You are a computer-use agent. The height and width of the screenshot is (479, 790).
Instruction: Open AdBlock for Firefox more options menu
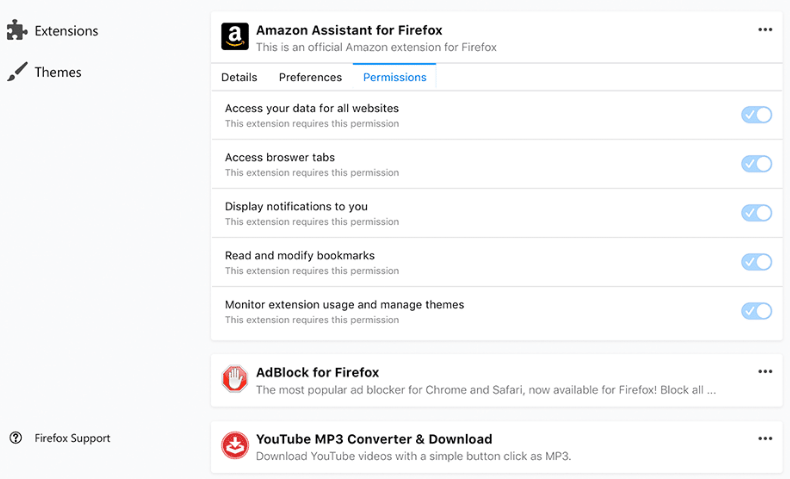(x=765, y=372)
